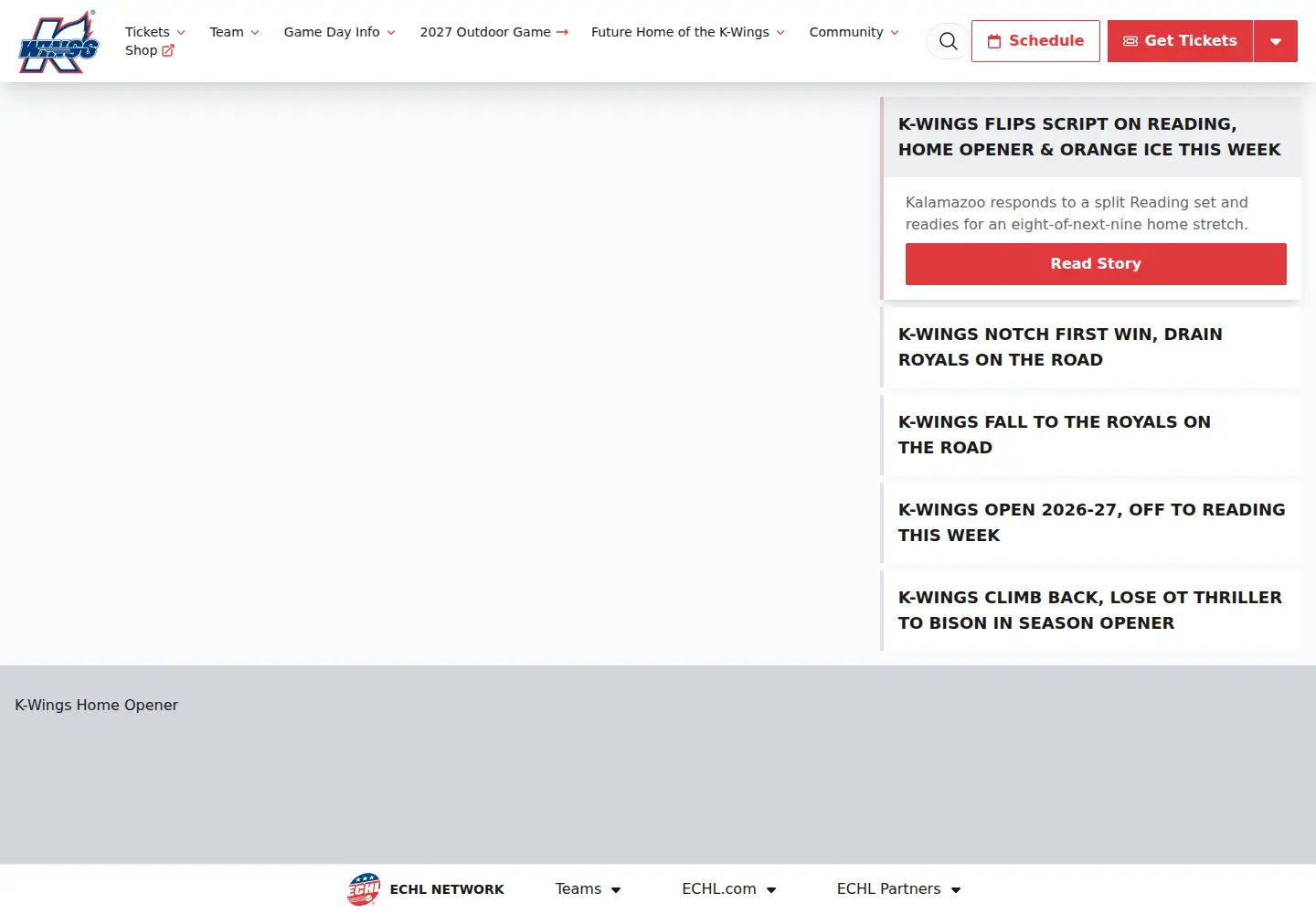1316x914 pixels.
Task: Open the Shop link
Action: click(150, 50)
